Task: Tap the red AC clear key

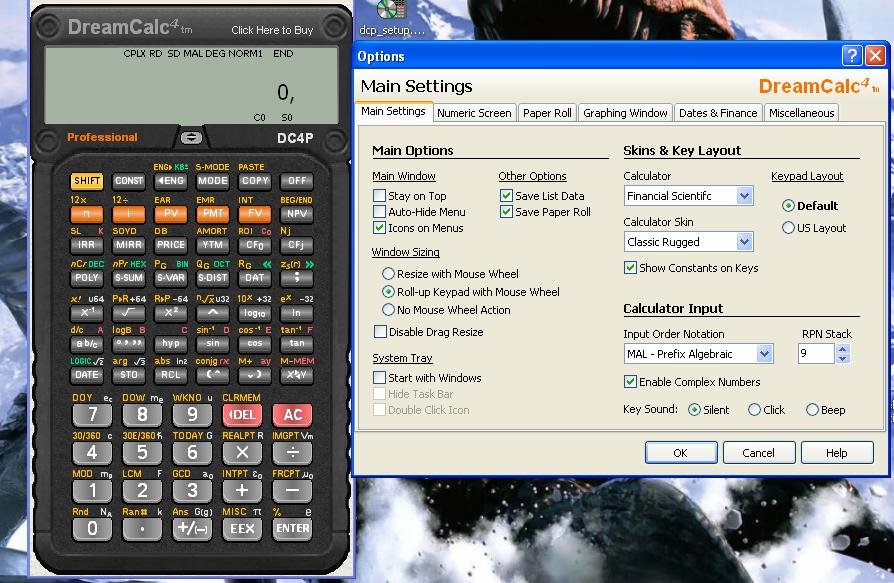Action: tap(292, 414)
